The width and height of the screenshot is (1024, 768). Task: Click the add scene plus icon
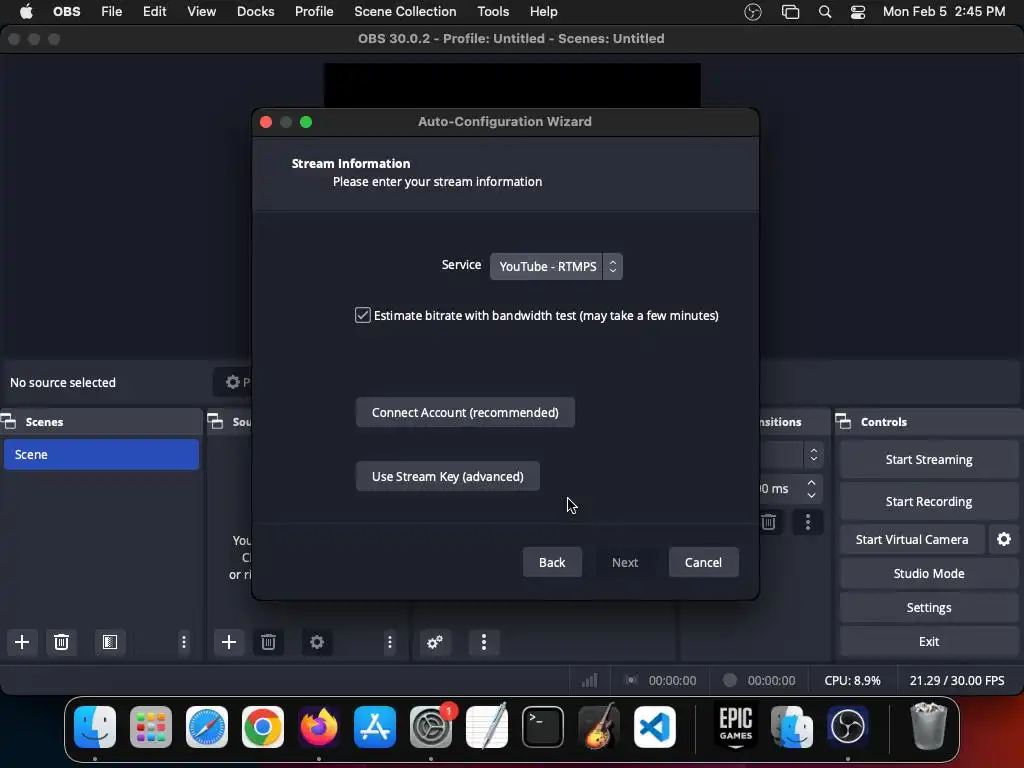click(22, 642)
